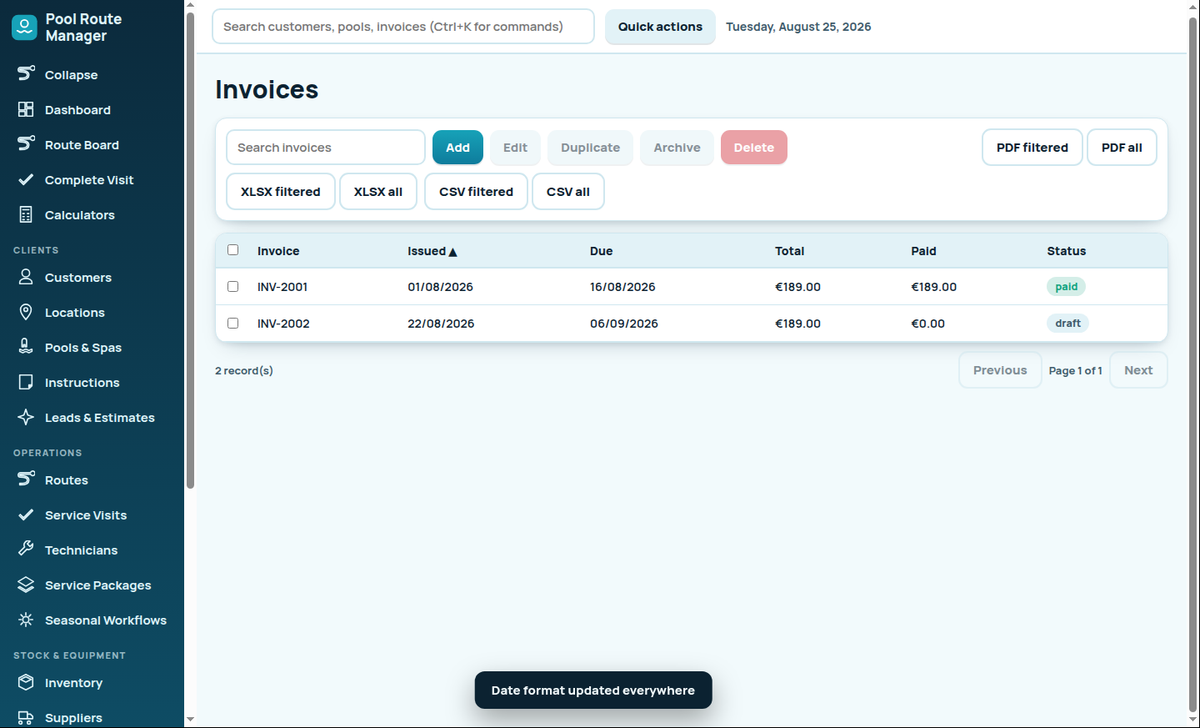This screenshot has width=1200, height=728.
Task: Click the PDF all button
Action: point(1122,147)
